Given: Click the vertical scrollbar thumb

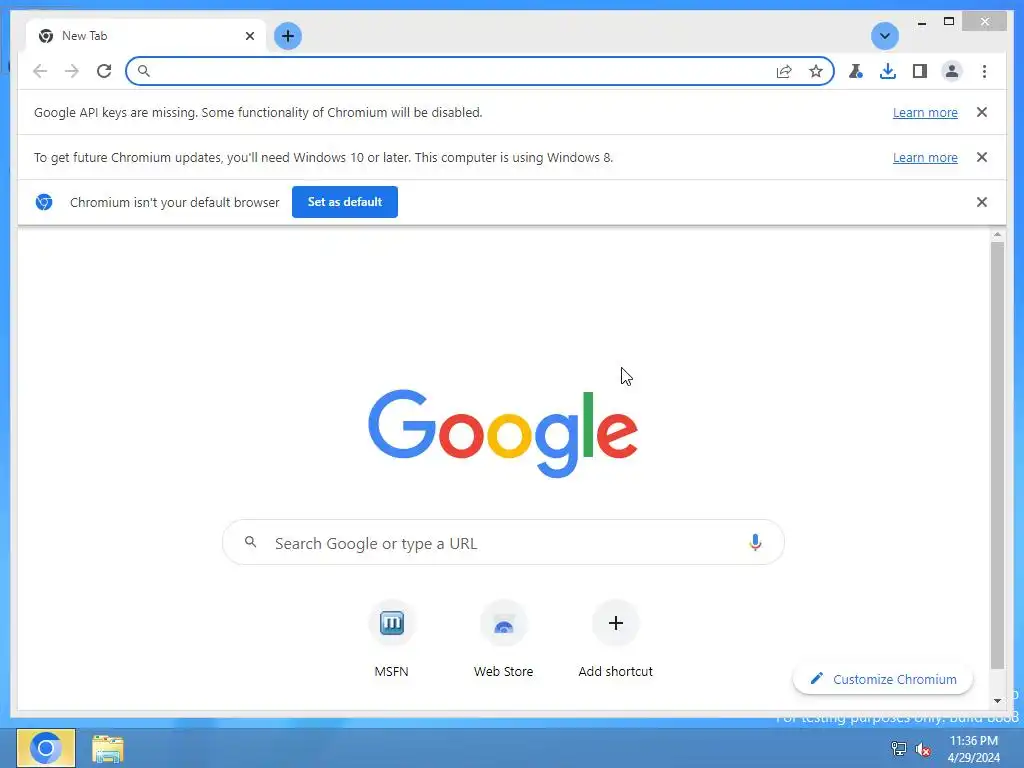Looking at the screenshot, I should 997,455.
